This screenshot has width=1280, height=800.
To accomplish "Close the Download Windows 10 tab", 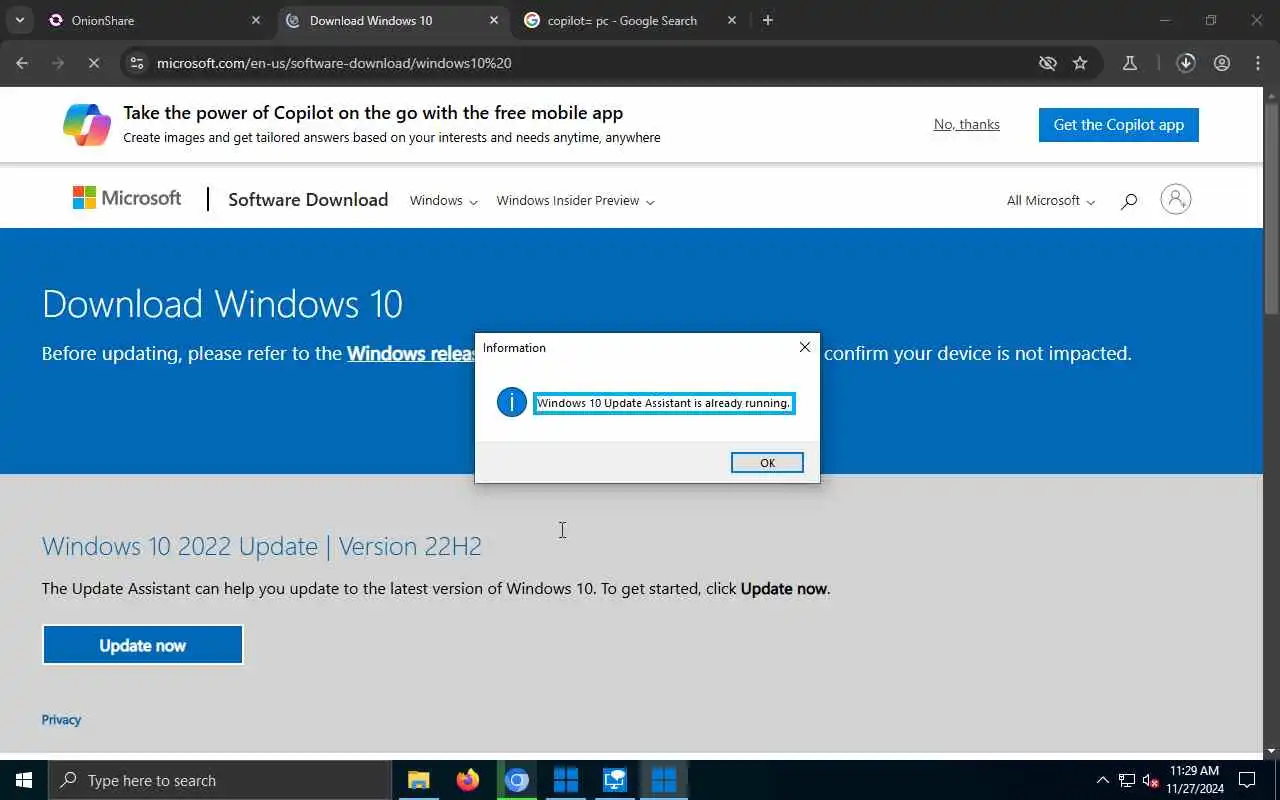I will pos(494,20).
